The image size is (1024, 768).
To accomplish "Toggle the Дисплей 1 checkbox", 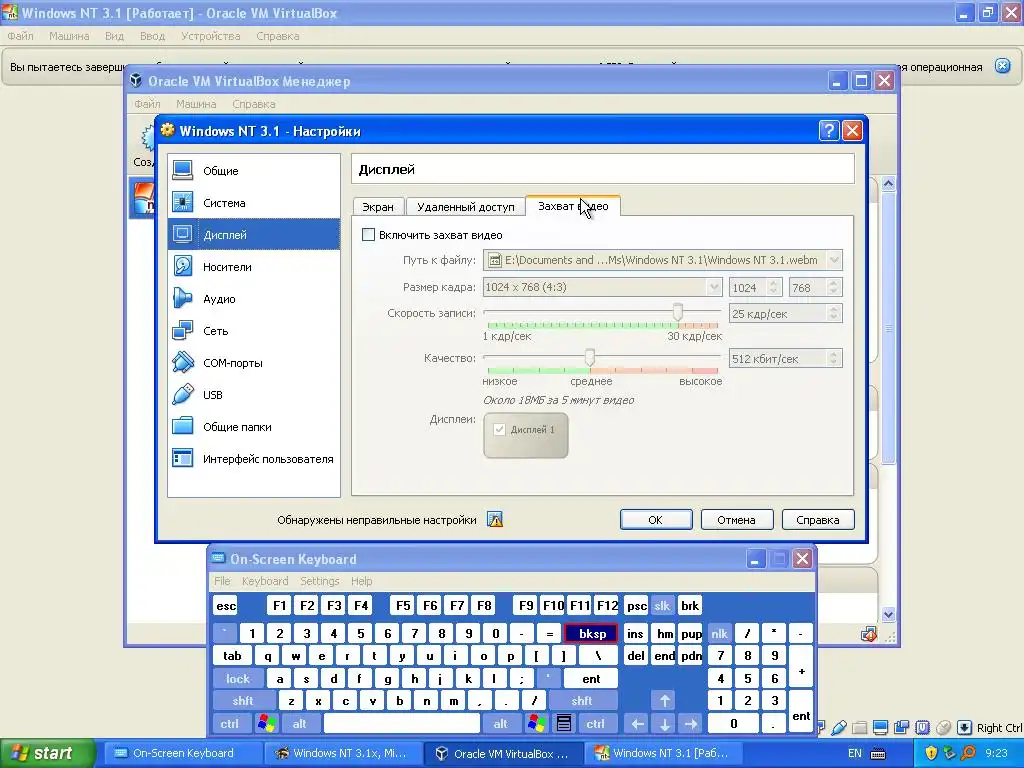I will coord(500,430).
